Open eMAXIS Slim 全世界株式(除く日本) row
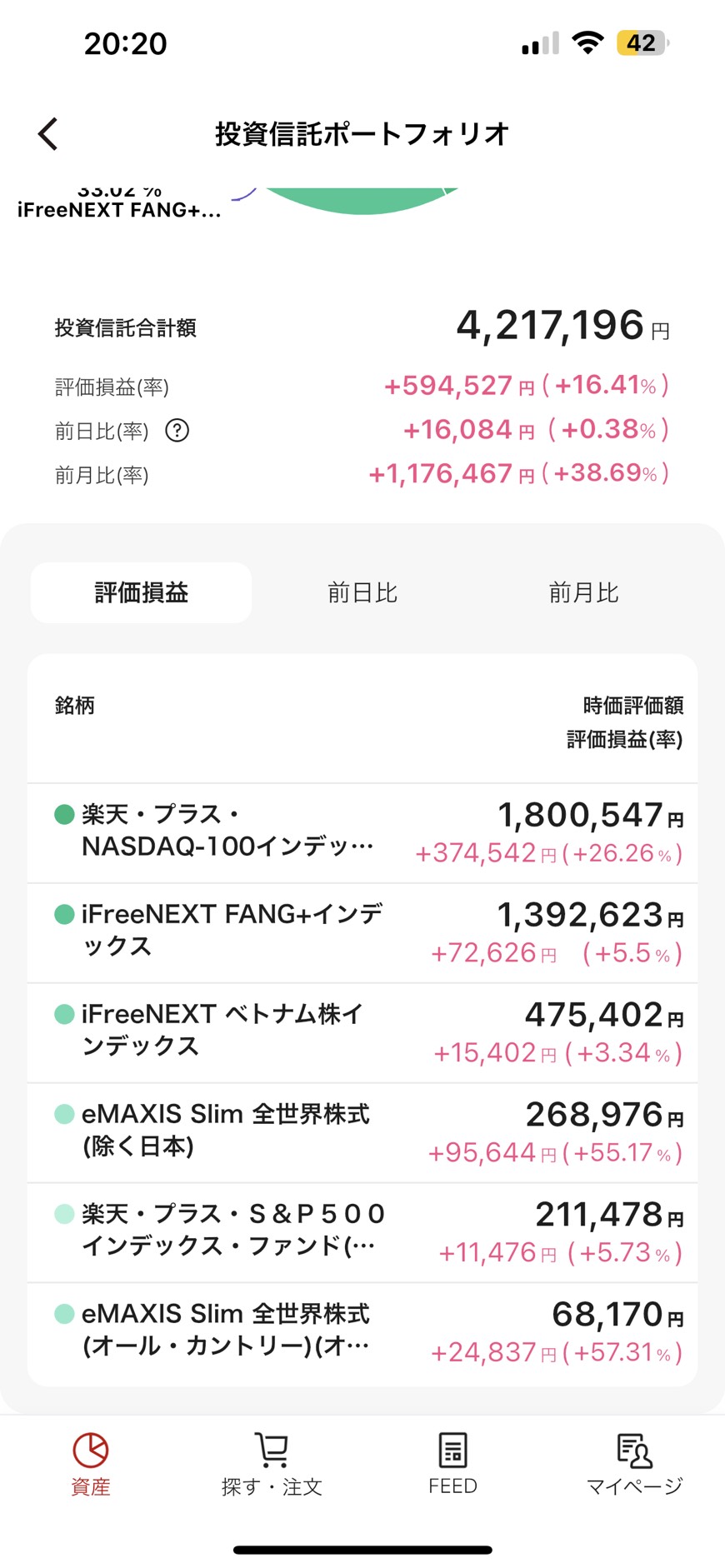This screenshot has height=1568, width=725. (362, 1133)
